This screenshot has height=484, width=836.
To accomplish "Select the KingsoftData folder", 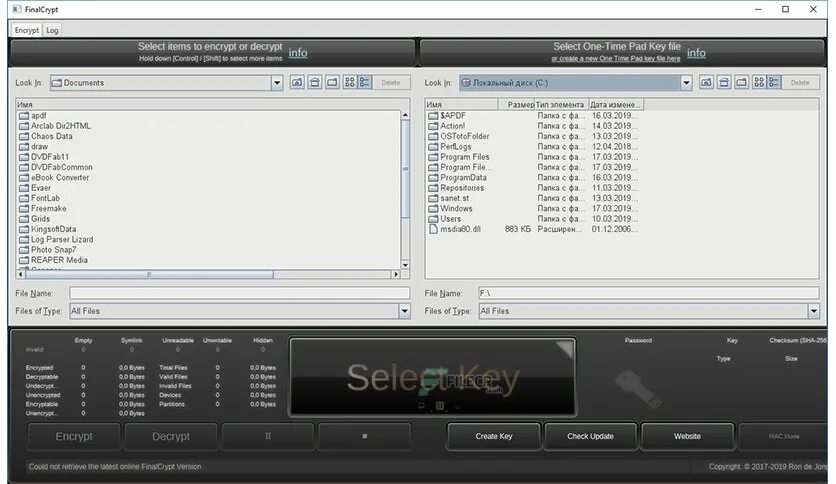I will [47, 229].
